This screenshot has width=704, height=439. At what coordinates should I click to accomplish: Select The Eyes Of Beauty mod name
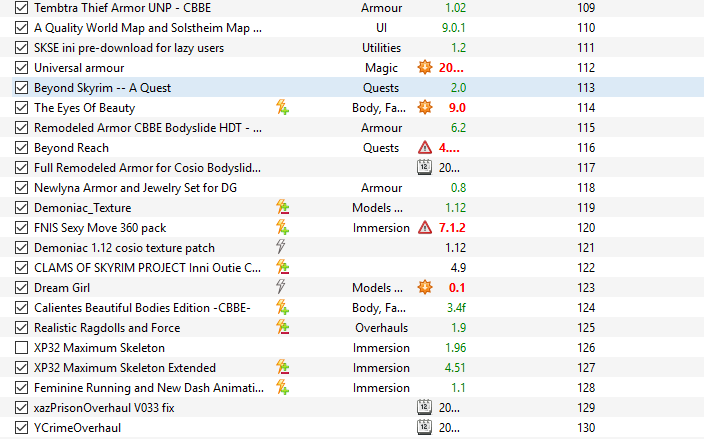tap(84, 108)
